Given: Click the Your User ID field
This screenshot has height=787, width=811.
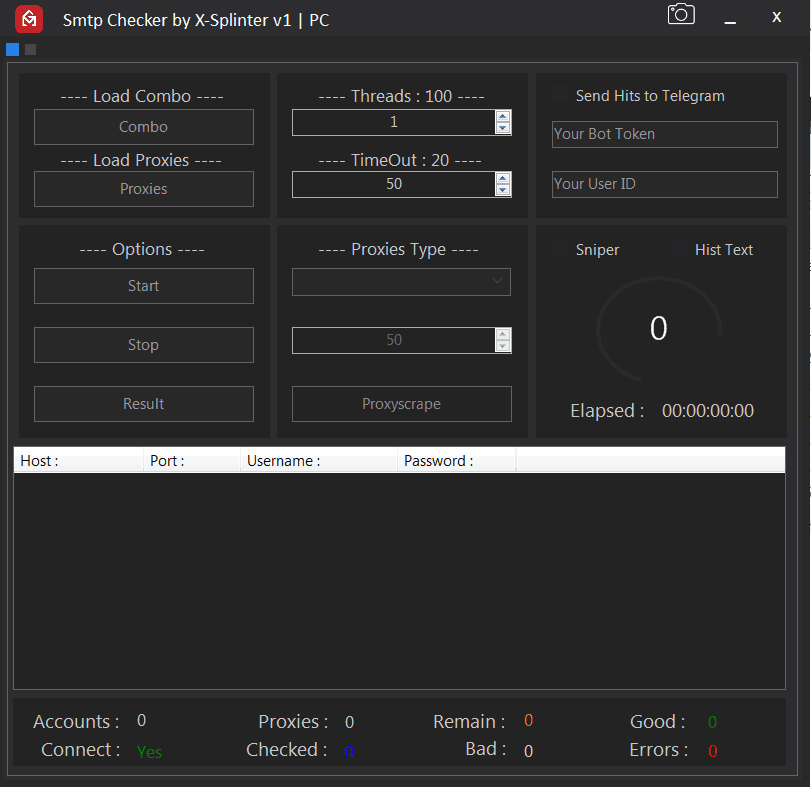Looking at the screenshot, I should click(664, 184).
